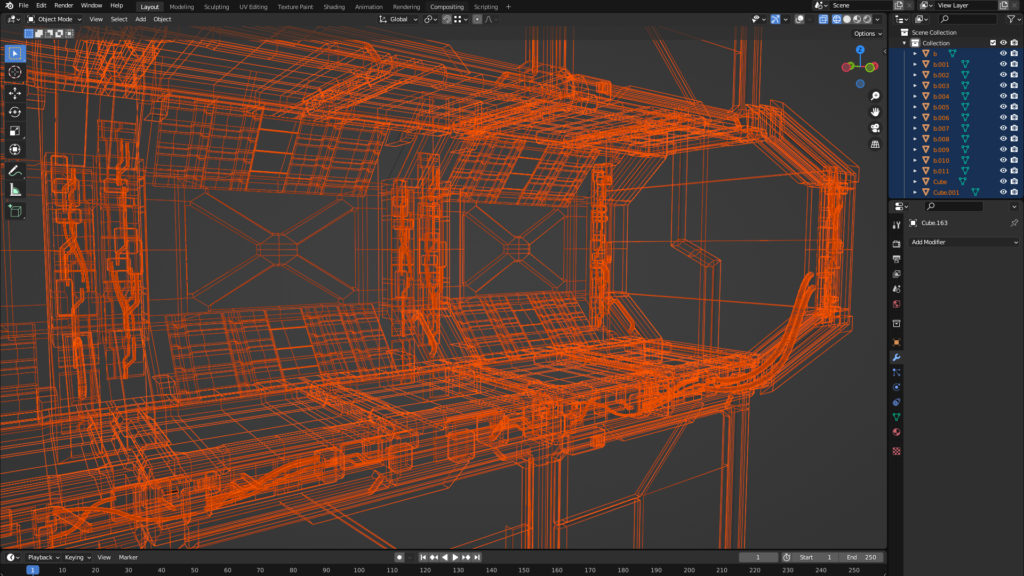The width and height of the screenshot is (1024, 576).
Task: Choose the Annotate pencil tool
Action: [x=15, y=171]
